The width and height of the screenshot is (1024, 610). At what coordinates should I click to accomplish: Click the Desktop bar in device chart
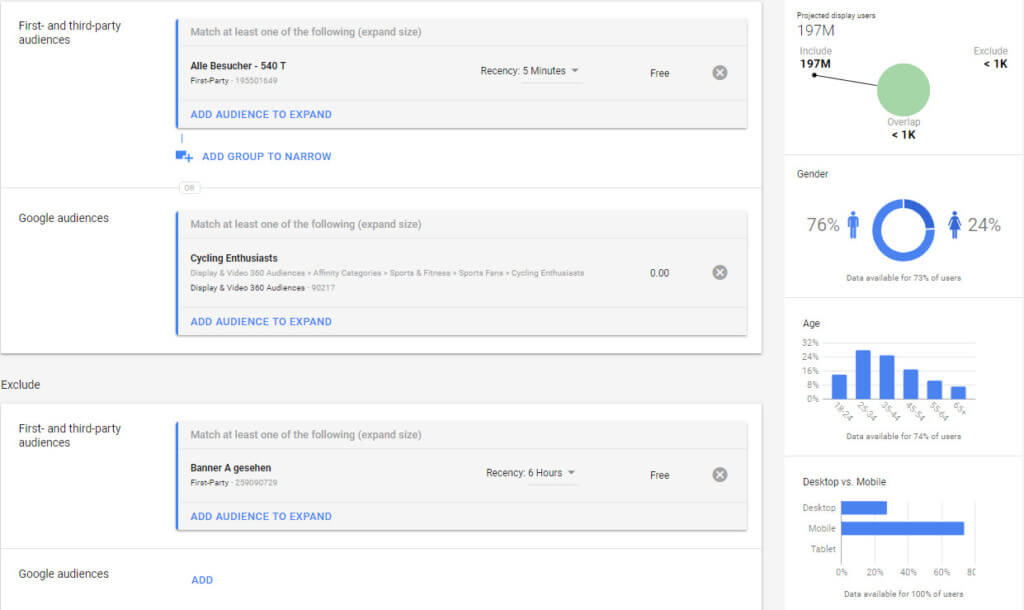coord(864,508)
